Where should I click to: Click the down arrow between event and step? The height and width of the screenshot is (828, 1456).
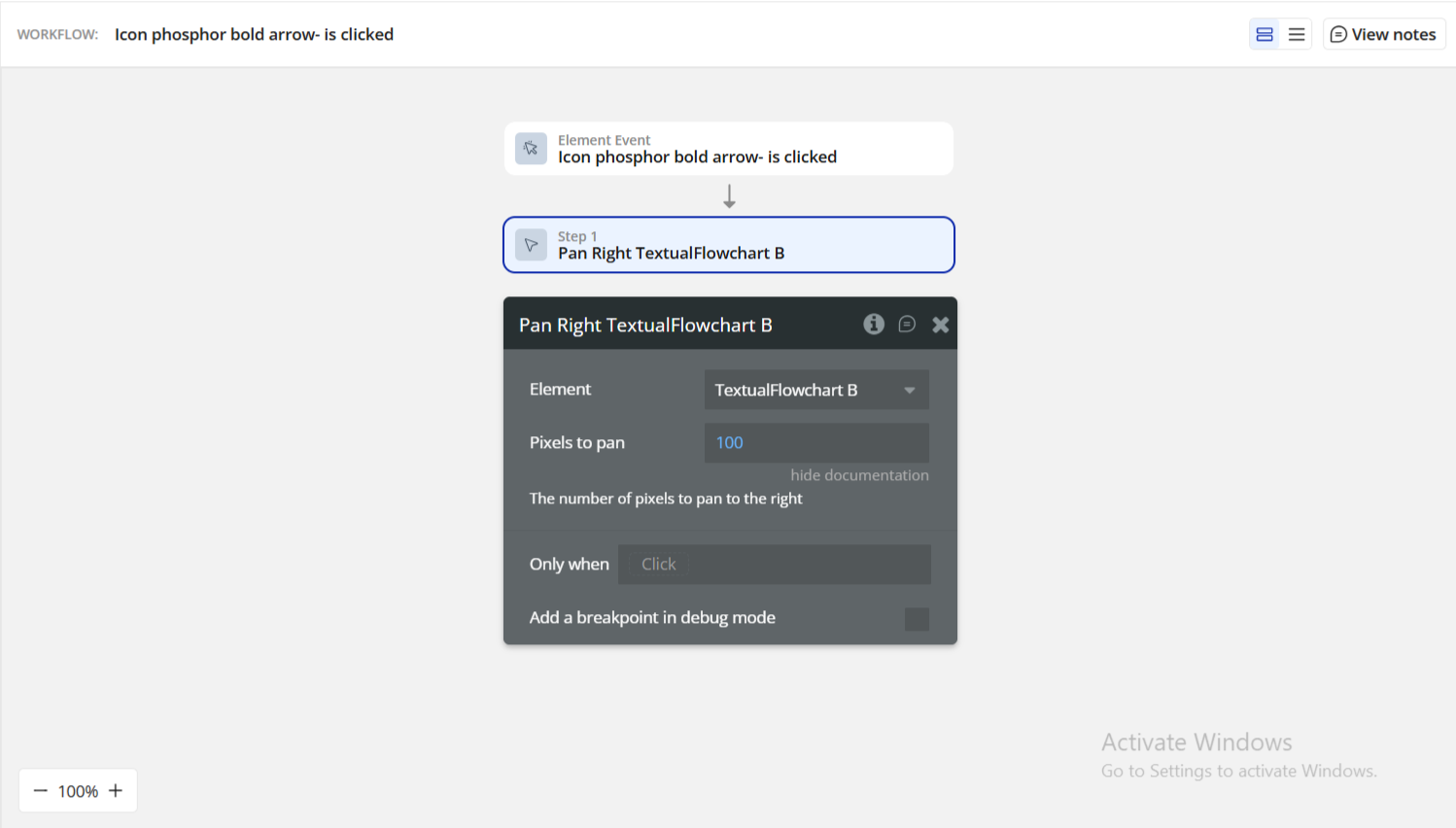[x=729, y=196]
